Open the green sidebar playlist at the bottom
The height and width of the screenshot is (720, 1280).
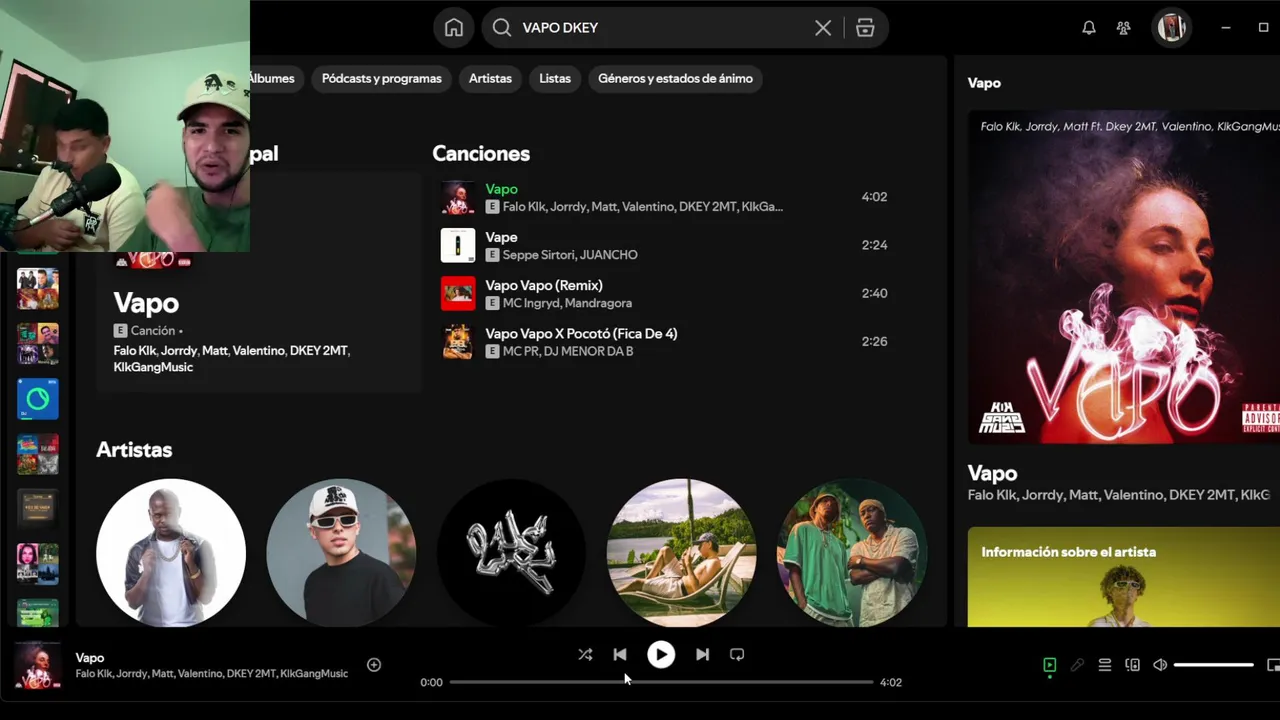38,613
